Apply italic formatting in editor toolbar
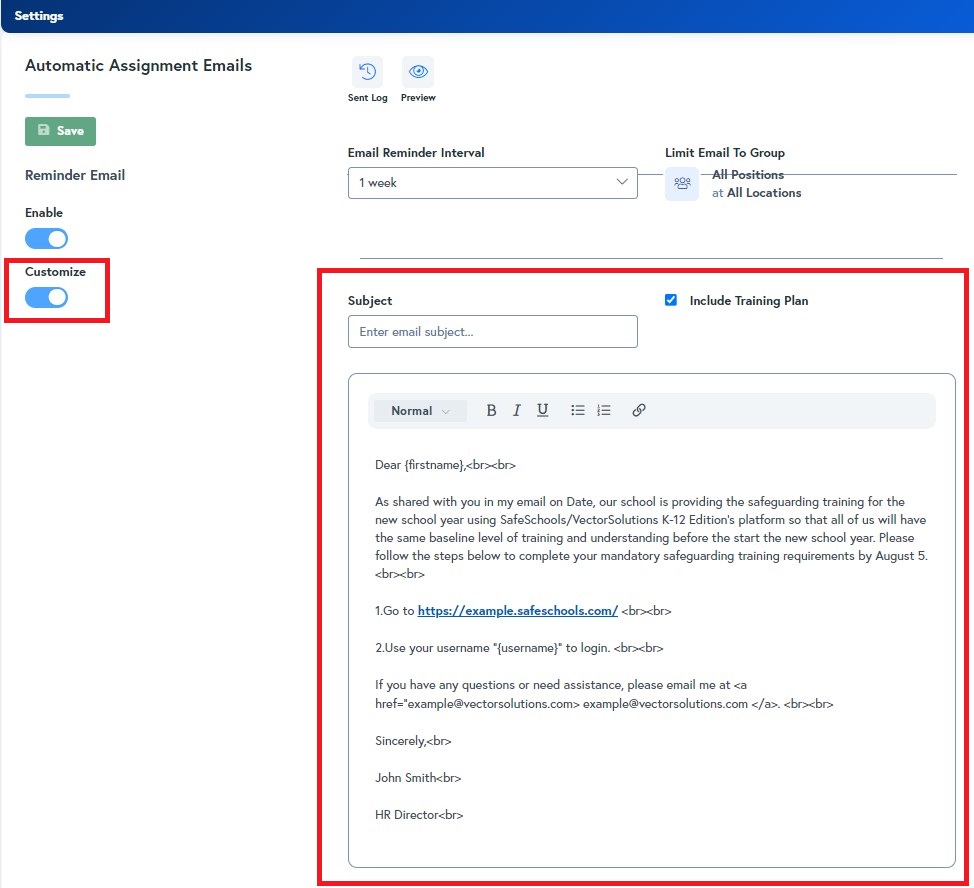The image size is (974, 888). (x=517, y=410)
